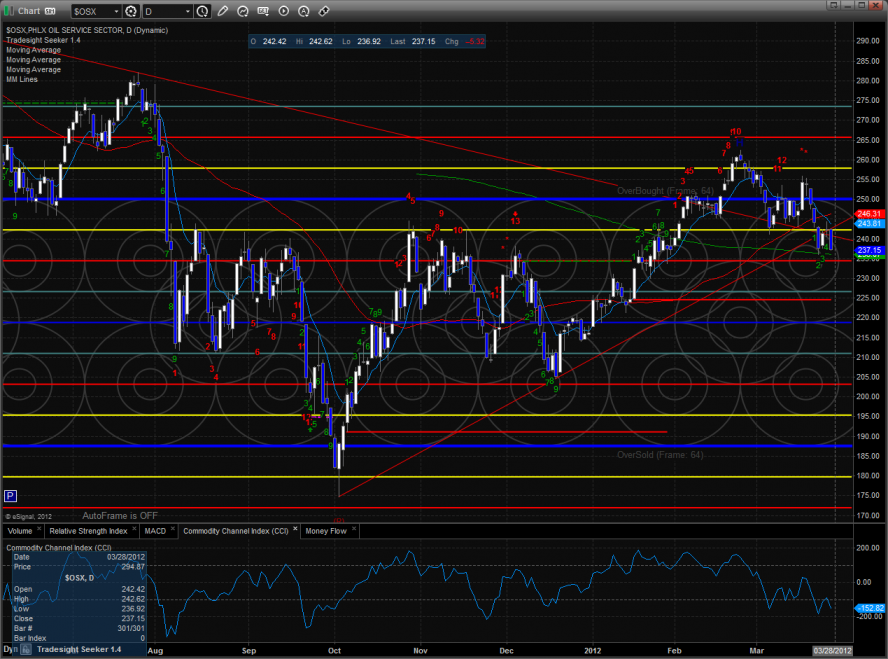Open the Money Flow tab

coord(324,531)
